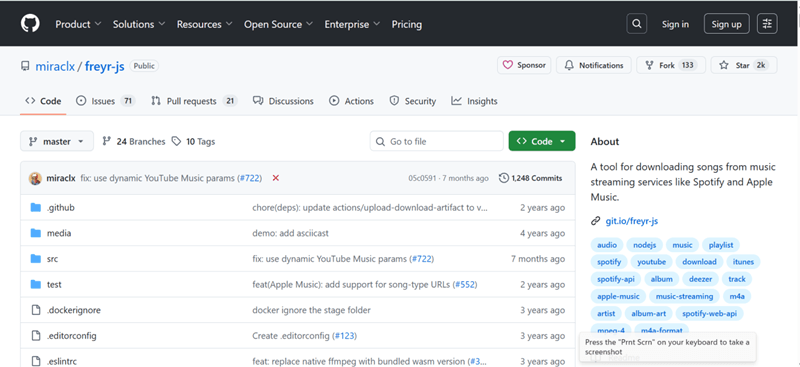Image resolution: width=800 pixels, height=367 pixels.
Task: Click the #123 pull request link
Action: click(344, 336)
